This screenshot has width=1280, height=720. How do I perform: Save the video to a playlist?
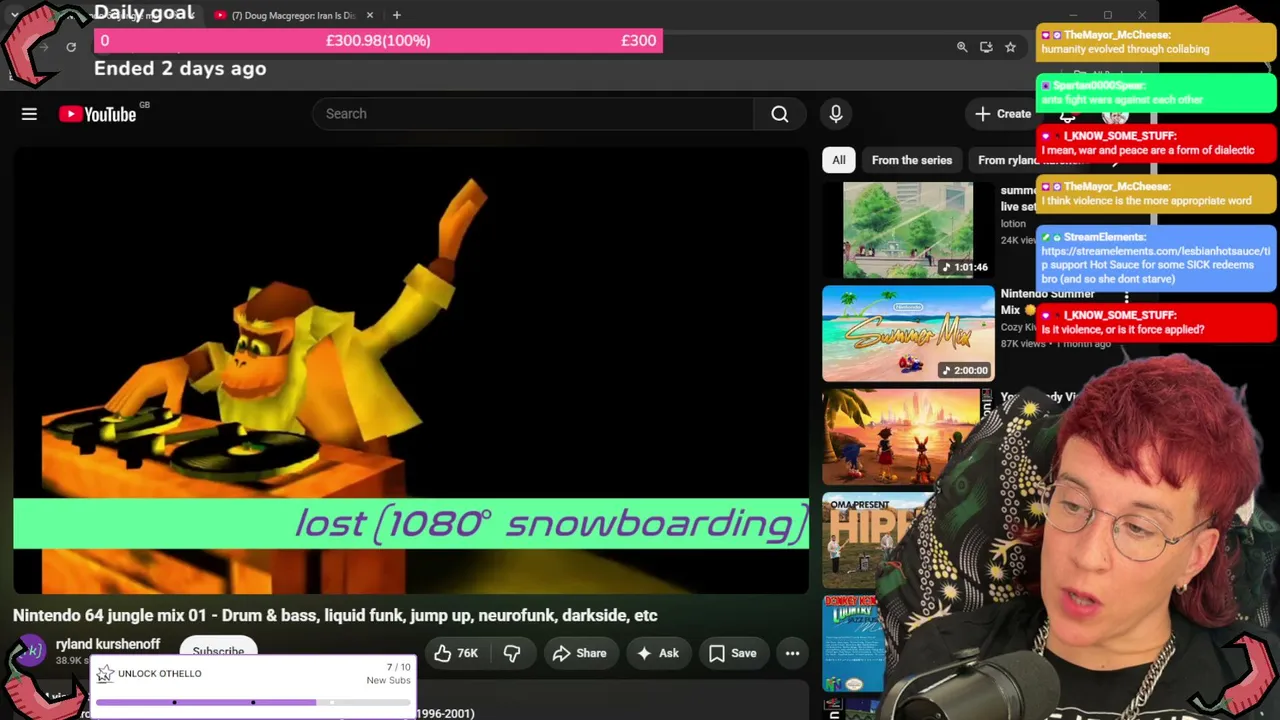(733, 653)
